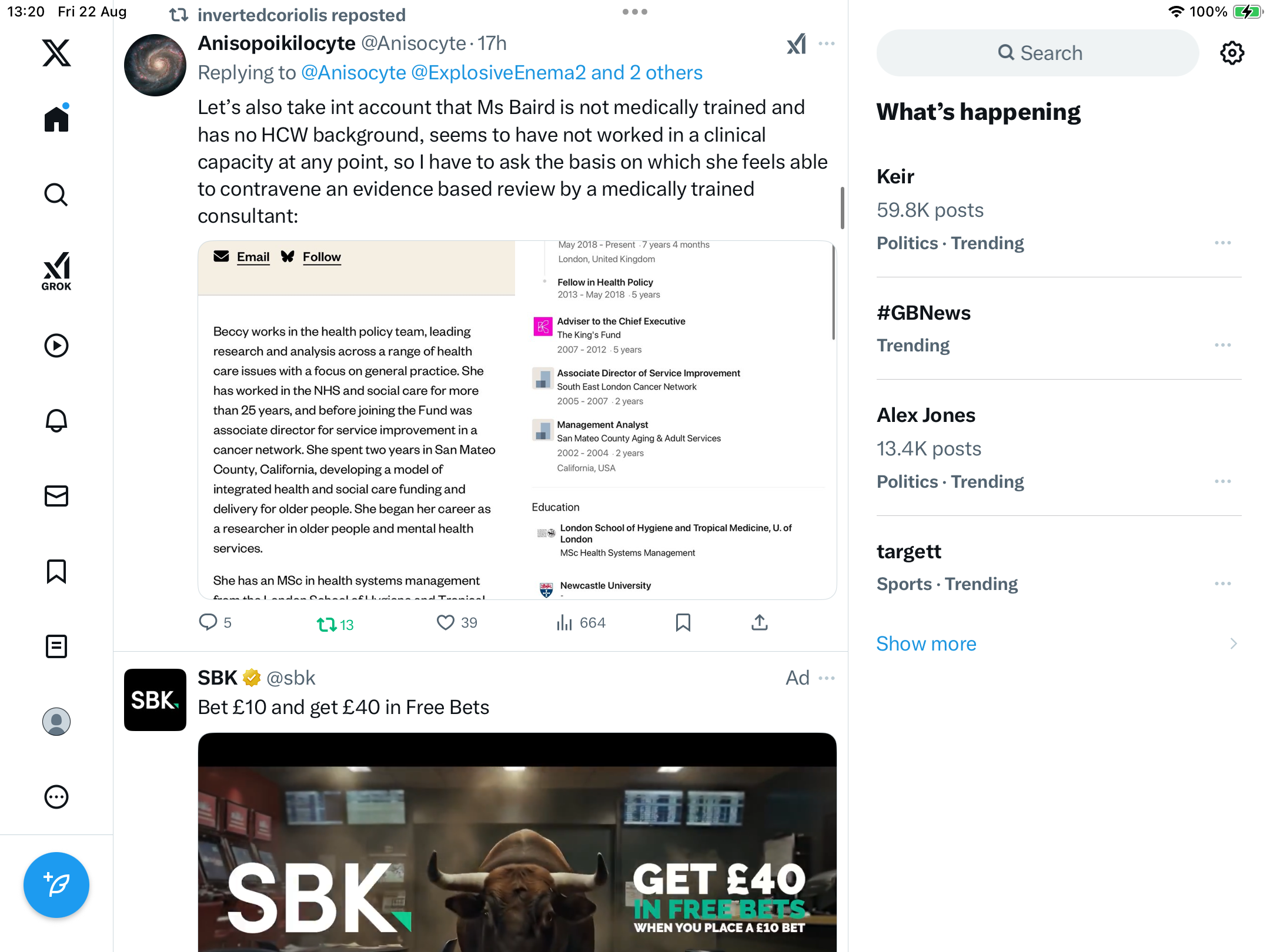Share the Anisopoikilocyte post
The height and width of the screenshot is (952, 1270).
tap(760, 622)
